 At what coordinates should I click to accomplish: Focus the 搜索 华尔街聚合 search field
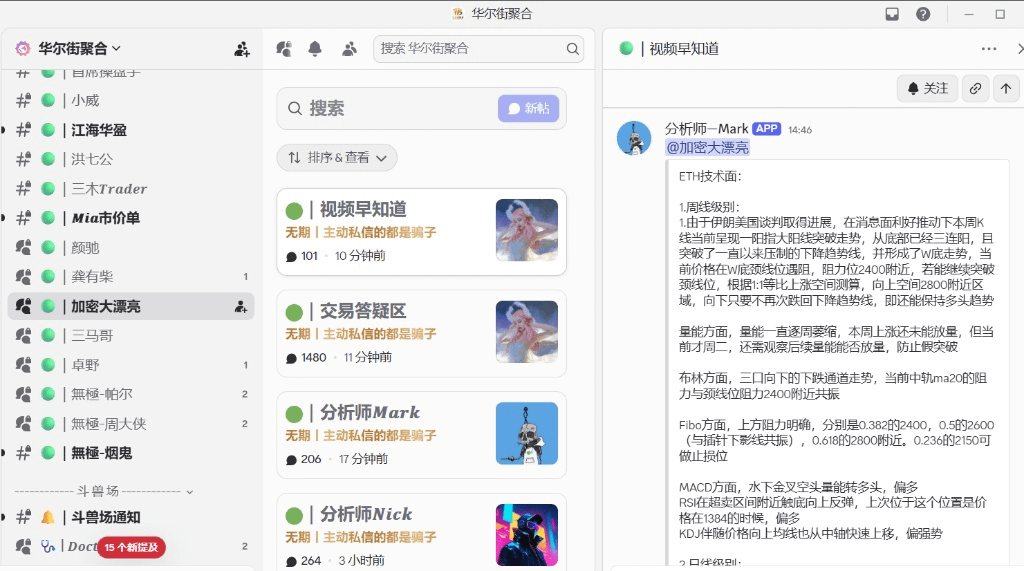(x=468, y=48)
